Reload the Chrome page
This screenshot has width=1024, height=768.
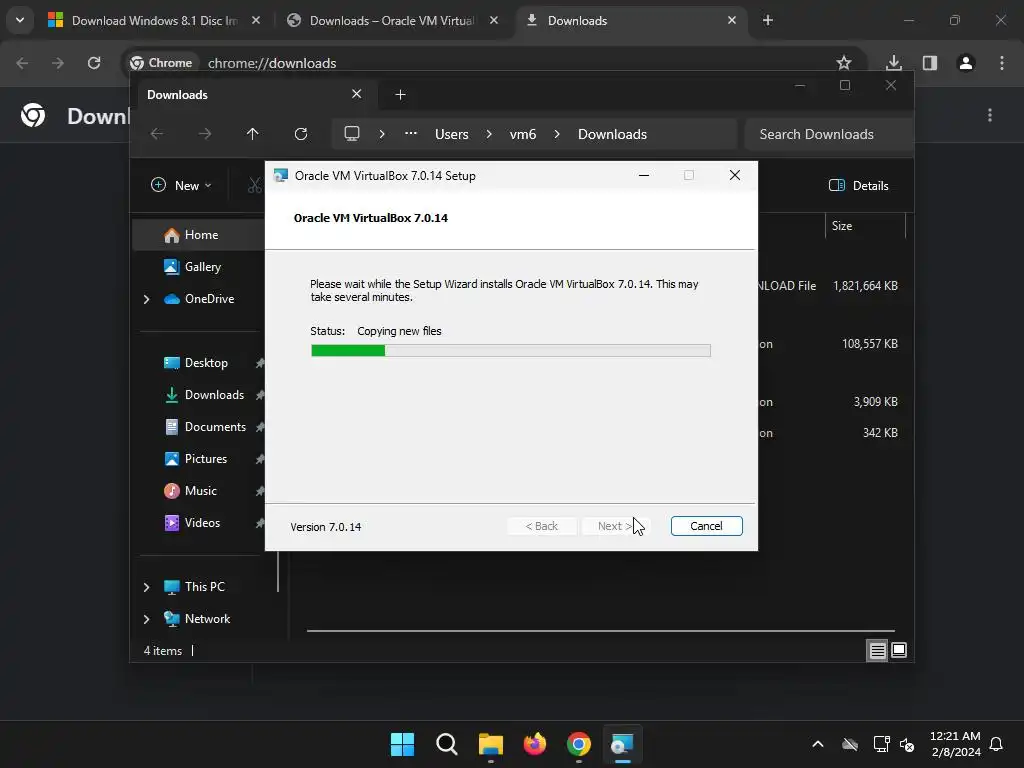pyautogui.click(x=94, y=63)
